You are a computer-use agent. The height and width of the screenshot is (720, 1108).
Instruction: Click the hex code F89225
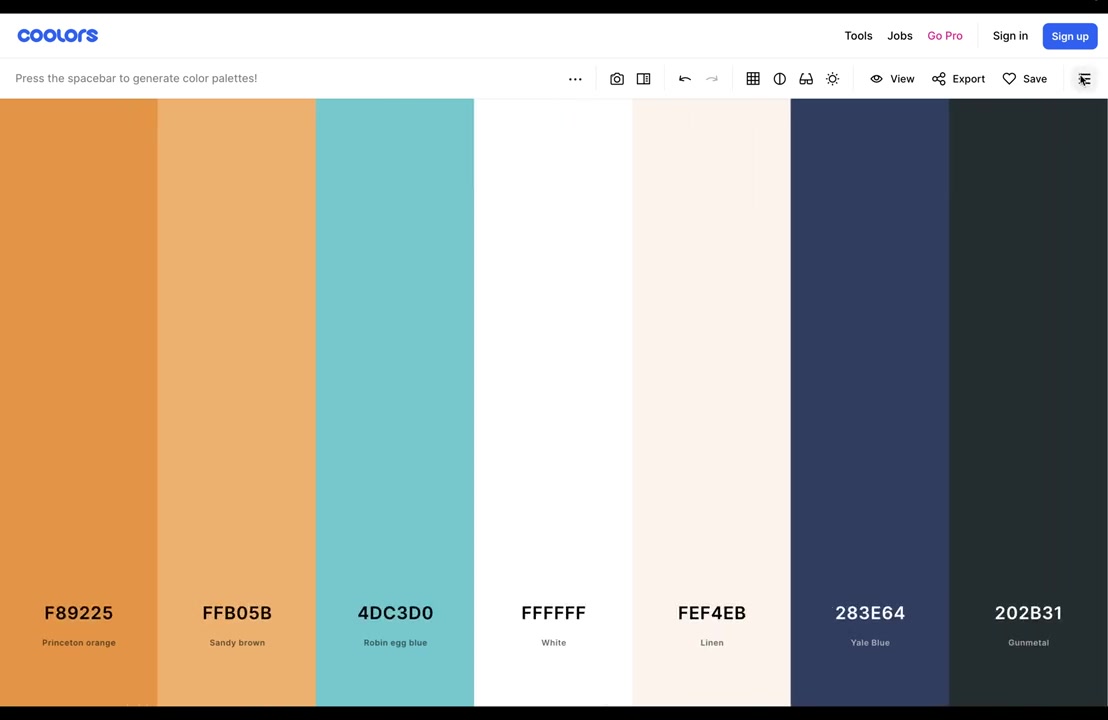click(x=78, y=613)
